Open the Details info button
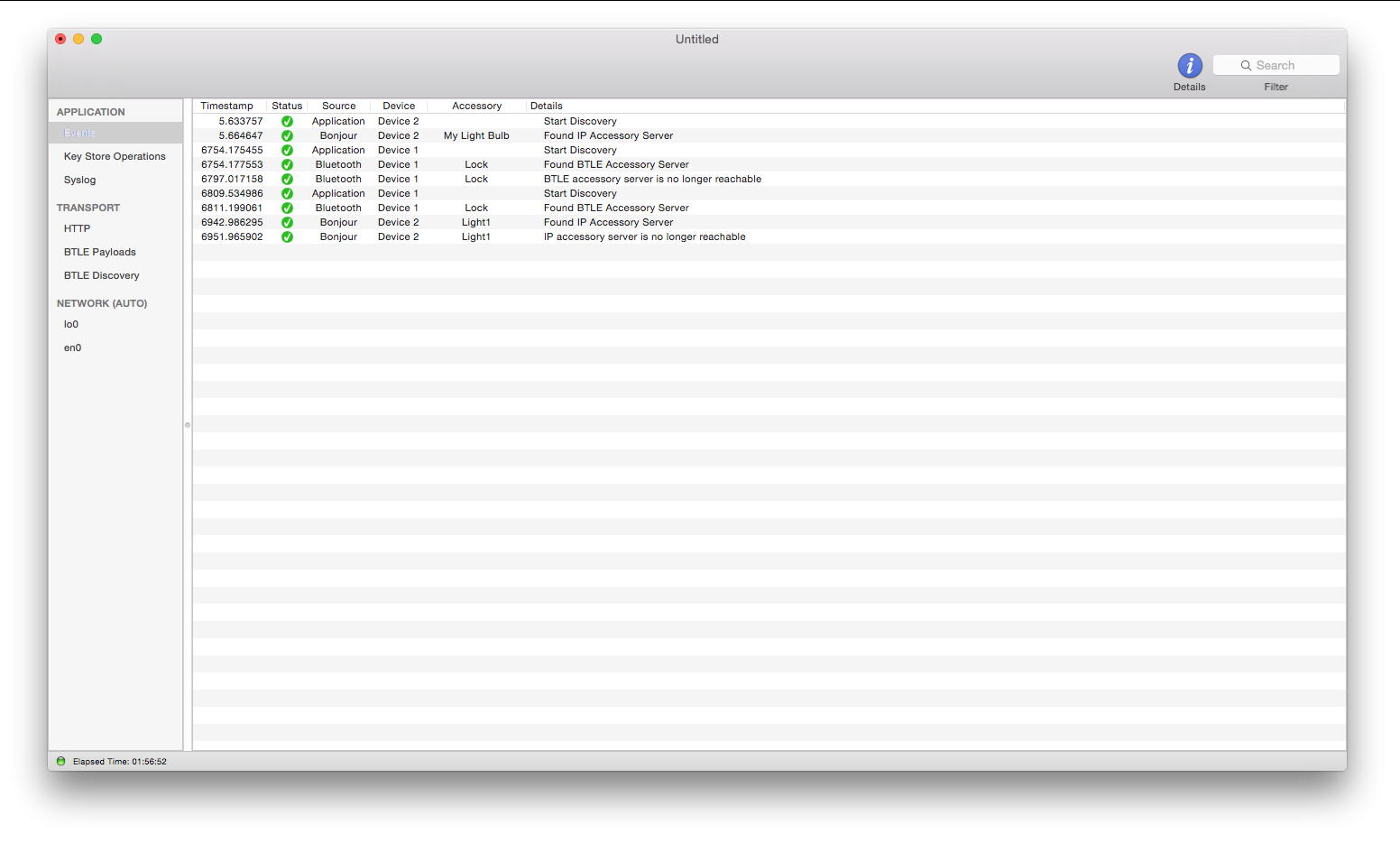Image resolution: width=1400 pixels, height=843 pixels. (1190, 66)
